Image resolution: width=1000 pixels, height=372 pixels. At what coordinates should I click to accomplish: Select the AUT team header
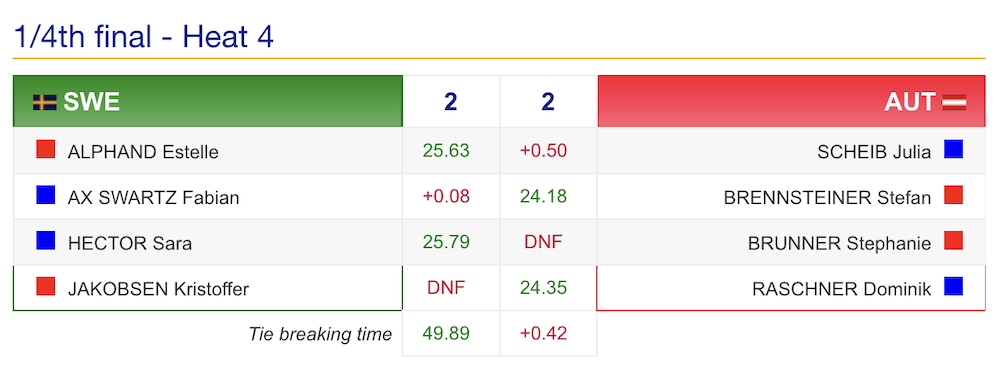(x=791, y=101)
